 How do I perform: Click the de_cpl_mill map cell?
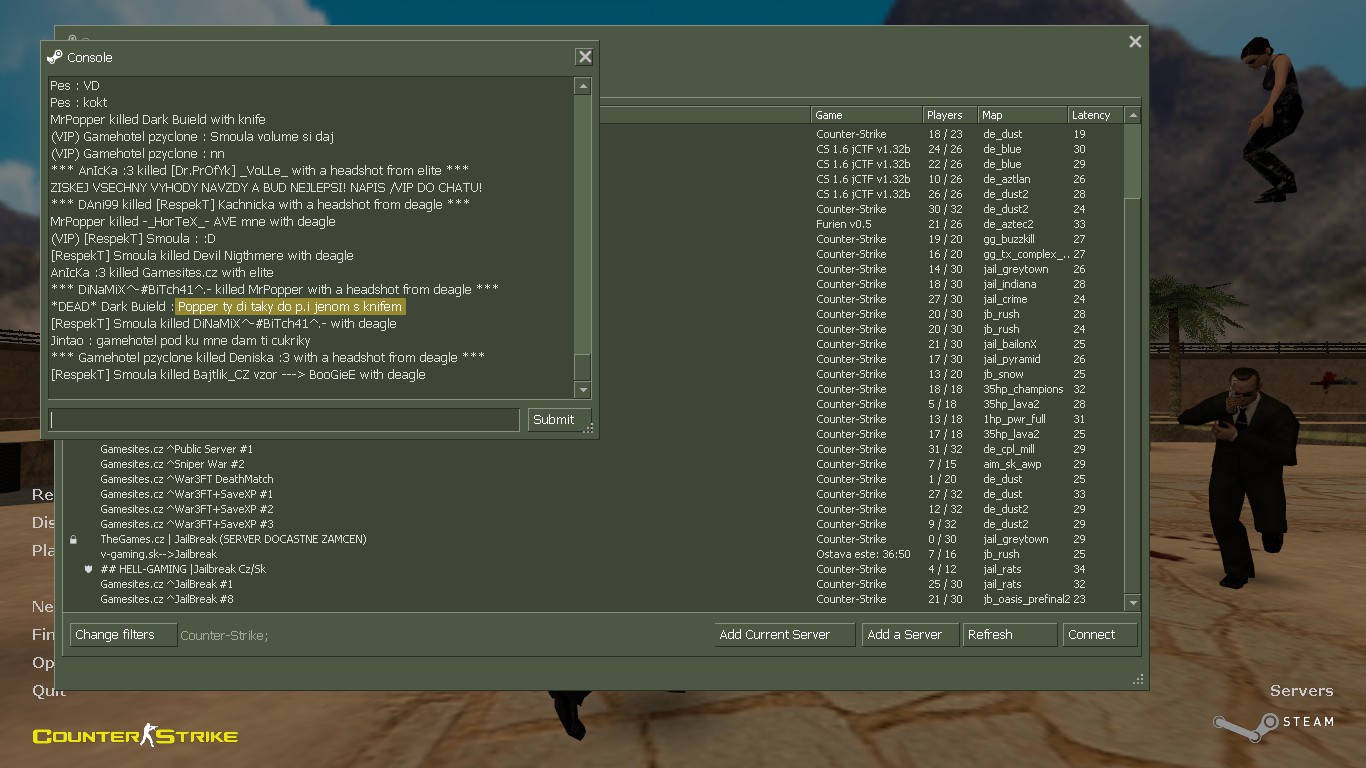(1009, 450)
